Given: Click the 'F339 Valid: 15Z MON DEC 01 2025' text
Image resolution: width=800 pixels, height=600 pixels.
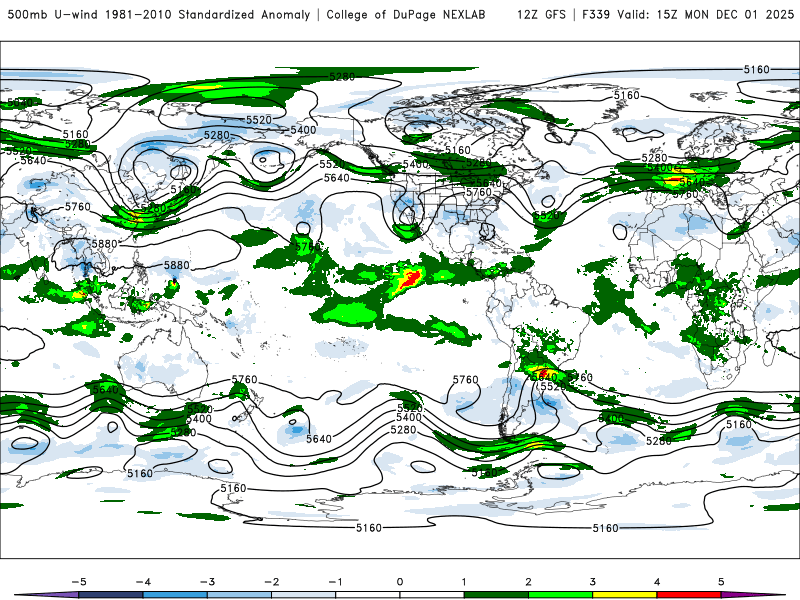Looking at the screenshot, I should pyautogui.click(x=688, y=15).
